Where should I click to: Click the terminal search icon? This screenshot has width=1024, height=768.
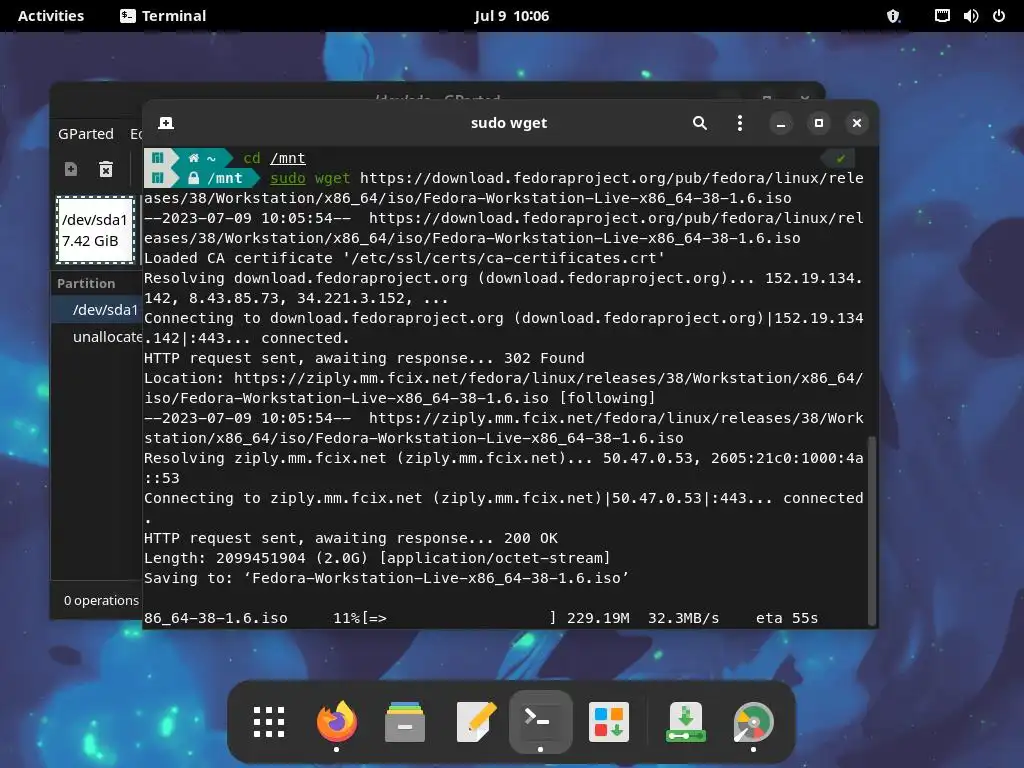click(x=699, y=123)
